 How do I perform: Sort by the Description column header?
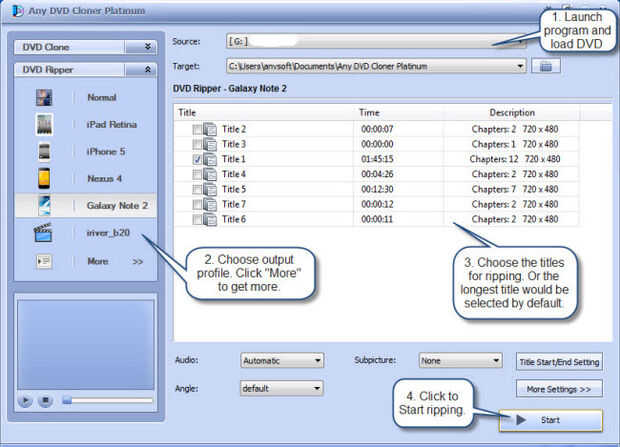(x=512, y=113)
